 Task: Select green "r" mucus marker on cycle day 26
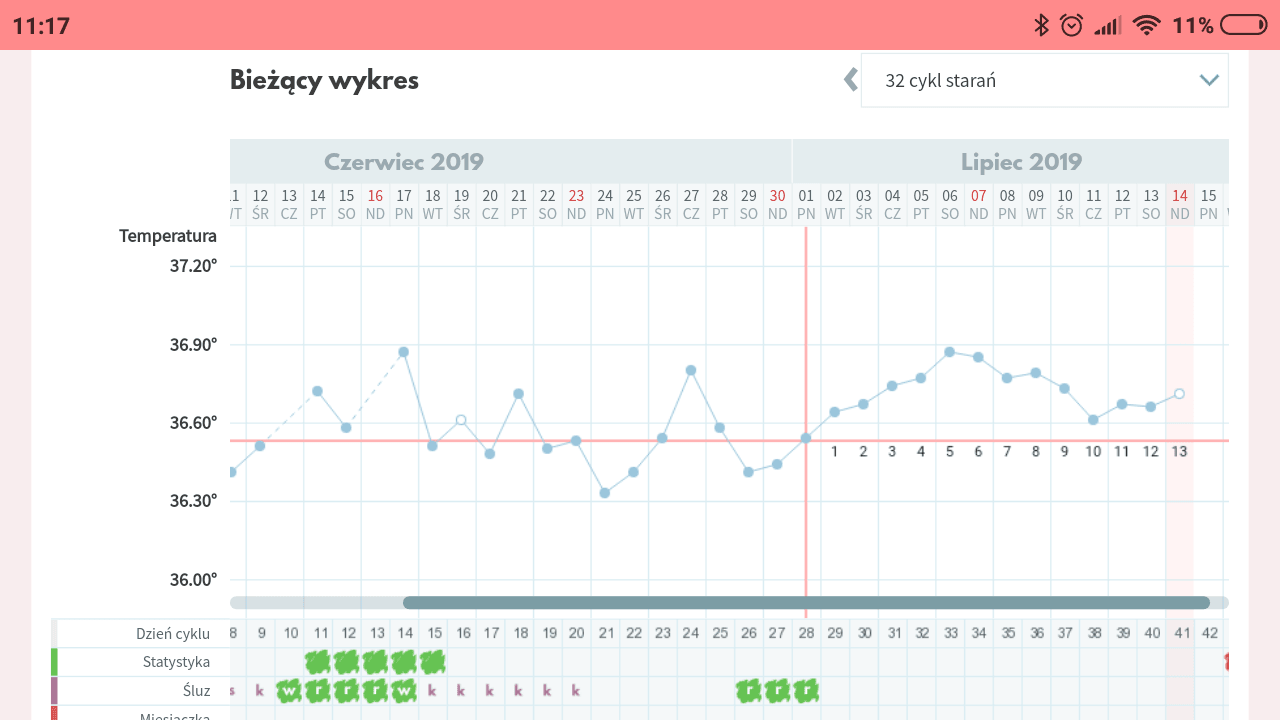pyautogui.click(x=748, y=690)
